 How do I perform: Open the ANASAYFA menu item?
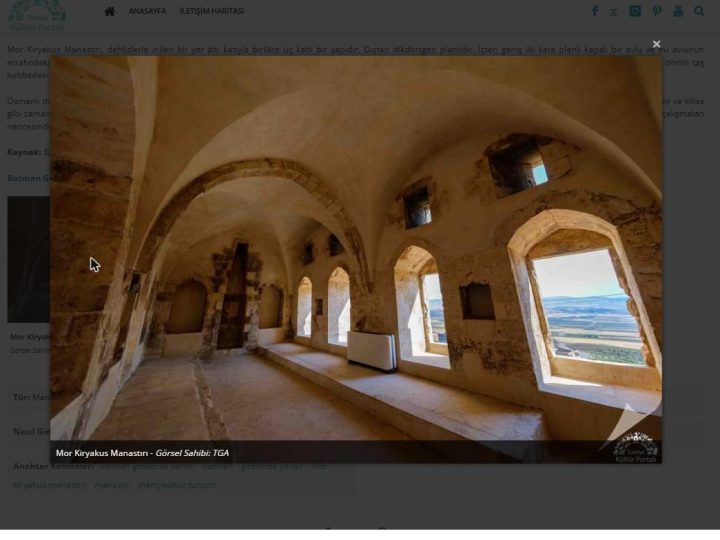click(147, 11)
